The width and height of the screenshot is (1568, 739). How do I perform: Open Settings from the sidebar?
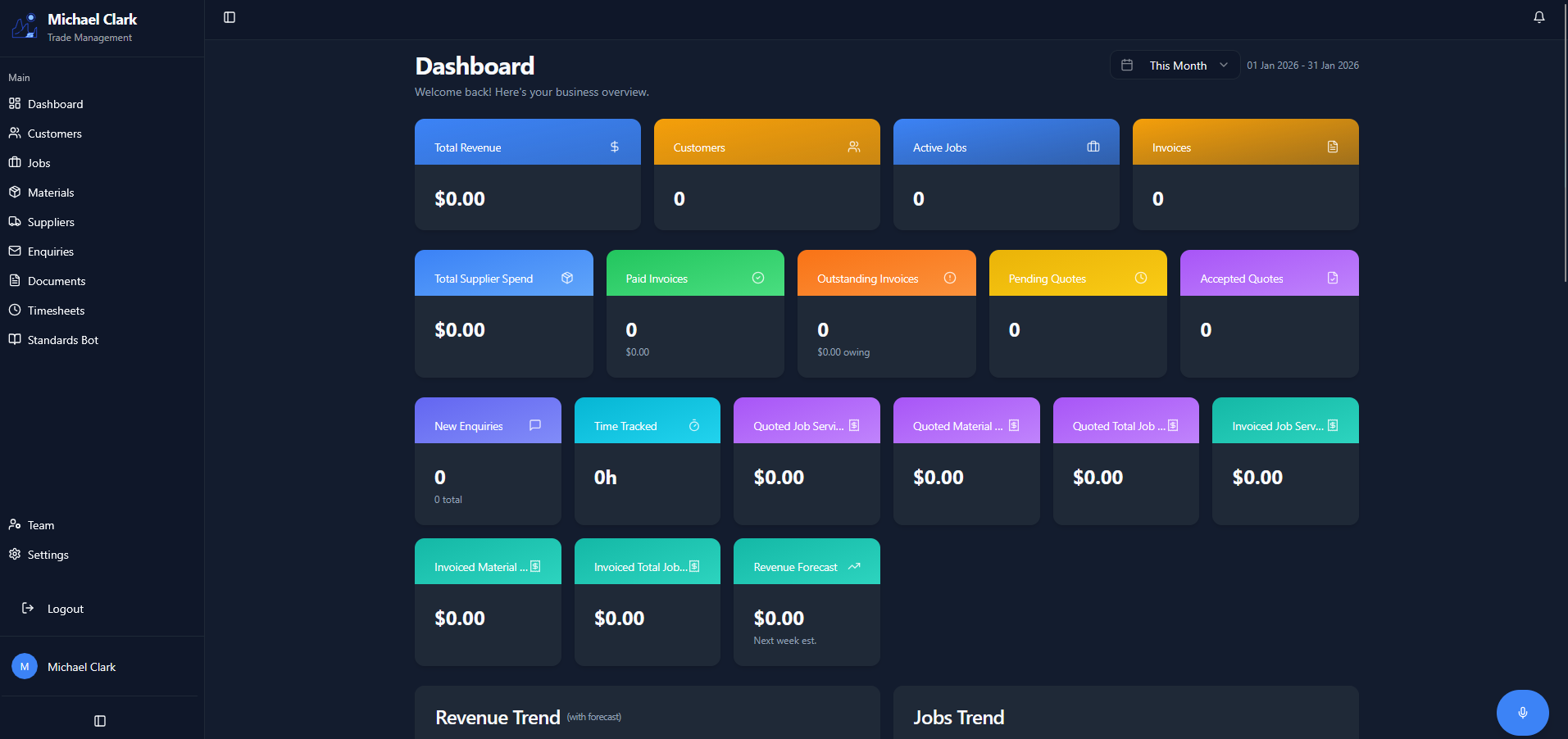click(48, 555)
